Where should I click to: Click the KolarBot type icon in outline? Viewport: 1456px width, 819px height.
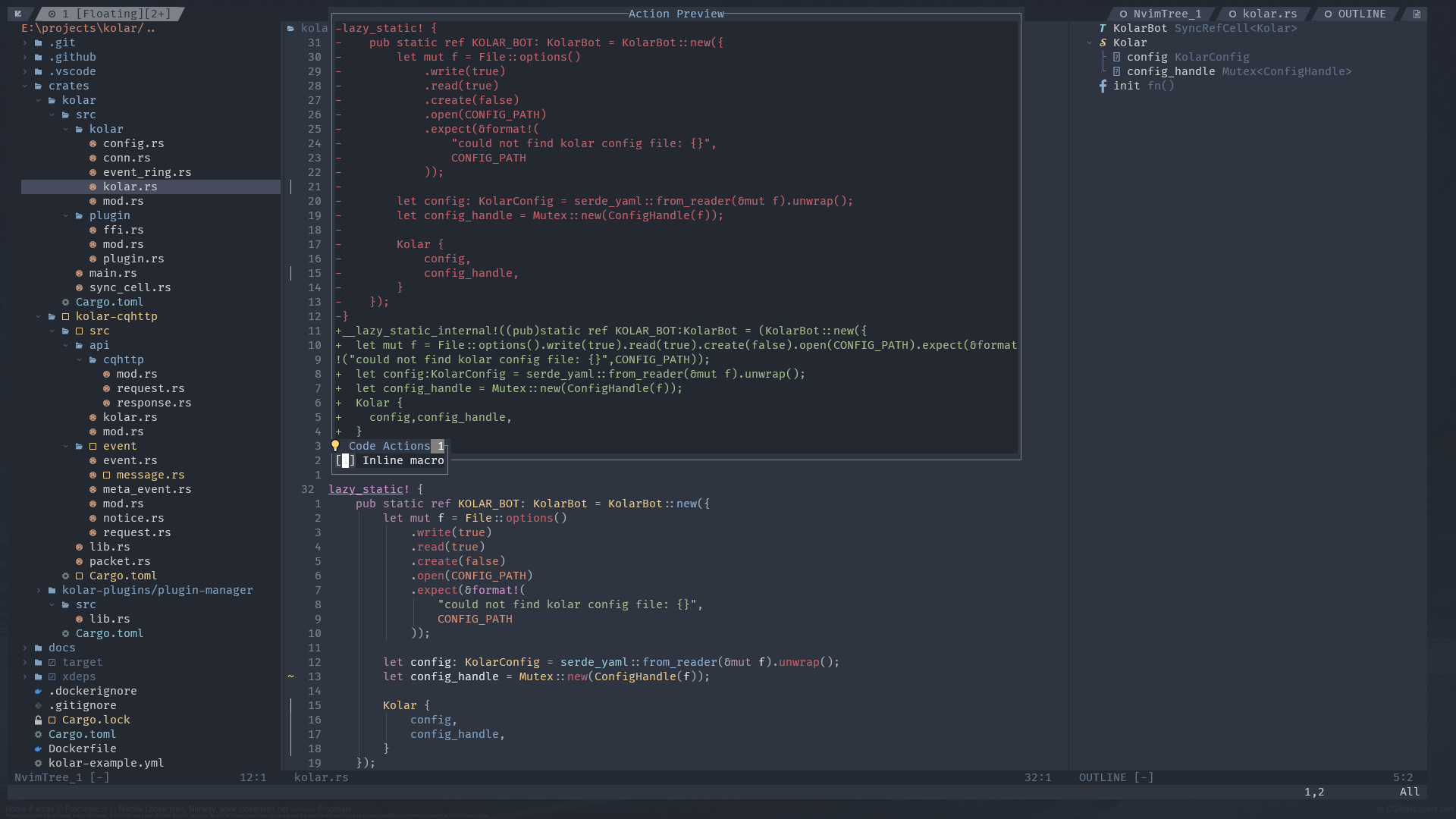click(1103, 28)
